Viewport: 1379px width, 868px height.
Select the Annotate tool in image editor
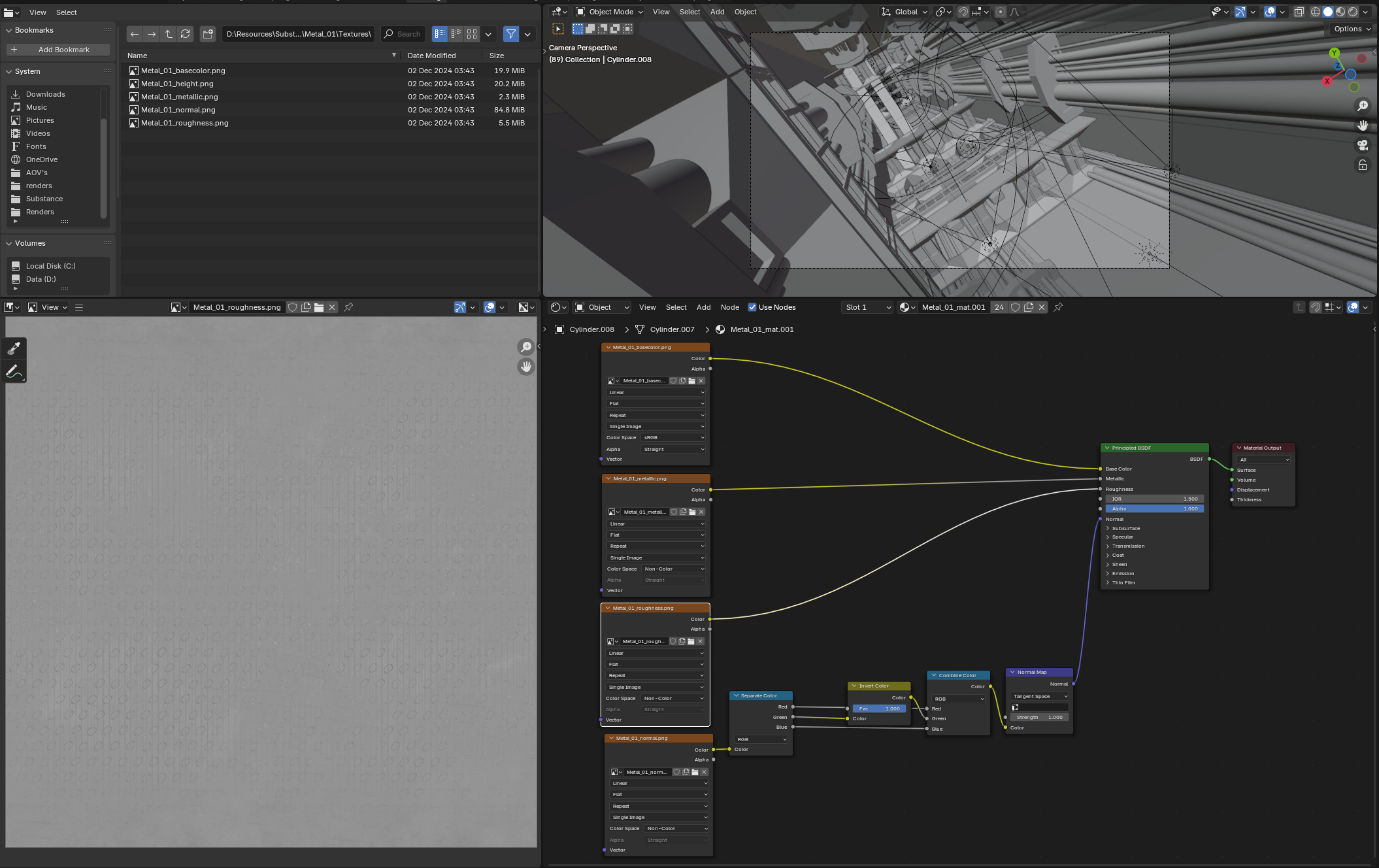[x=14, y=371]
